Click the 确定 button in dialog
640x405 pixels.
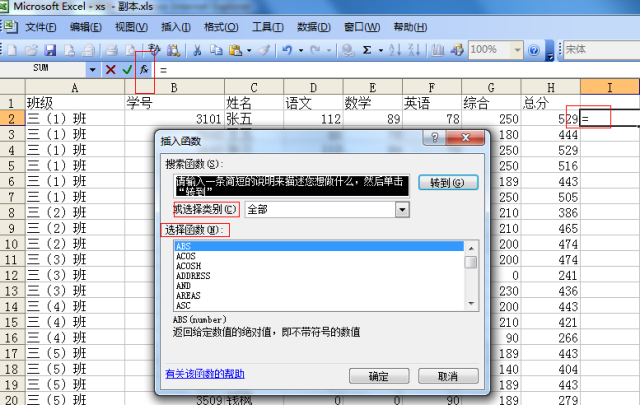click(x=379, y=376)
